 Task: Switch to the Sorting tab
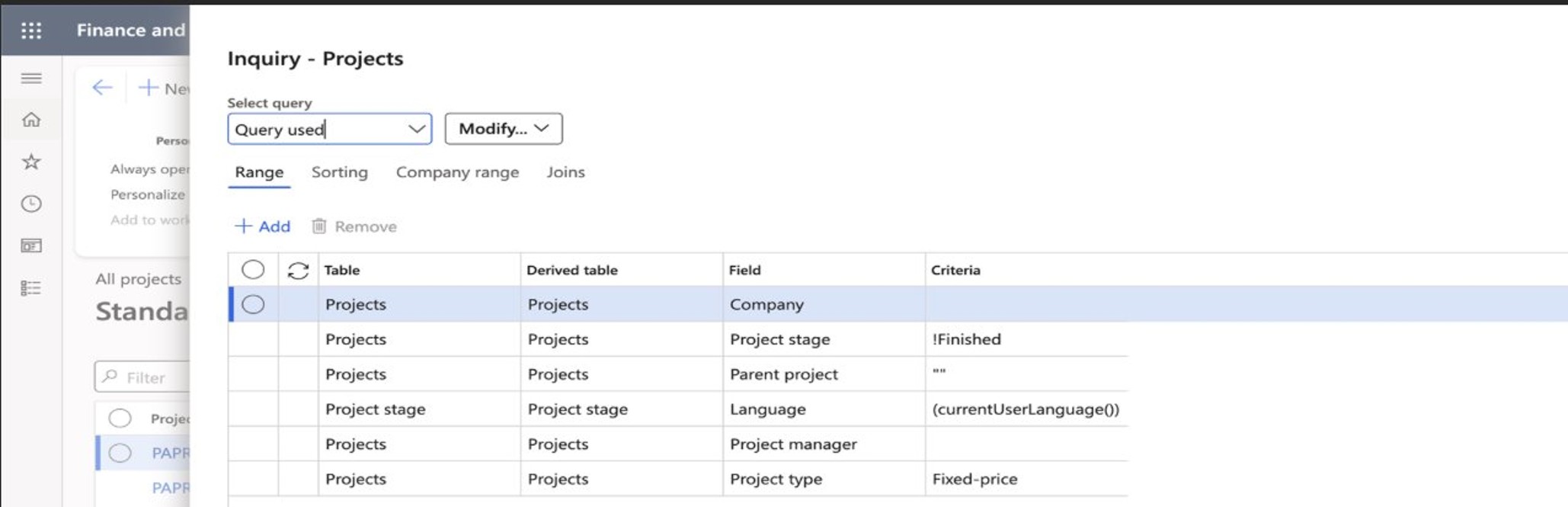(340, 172)
